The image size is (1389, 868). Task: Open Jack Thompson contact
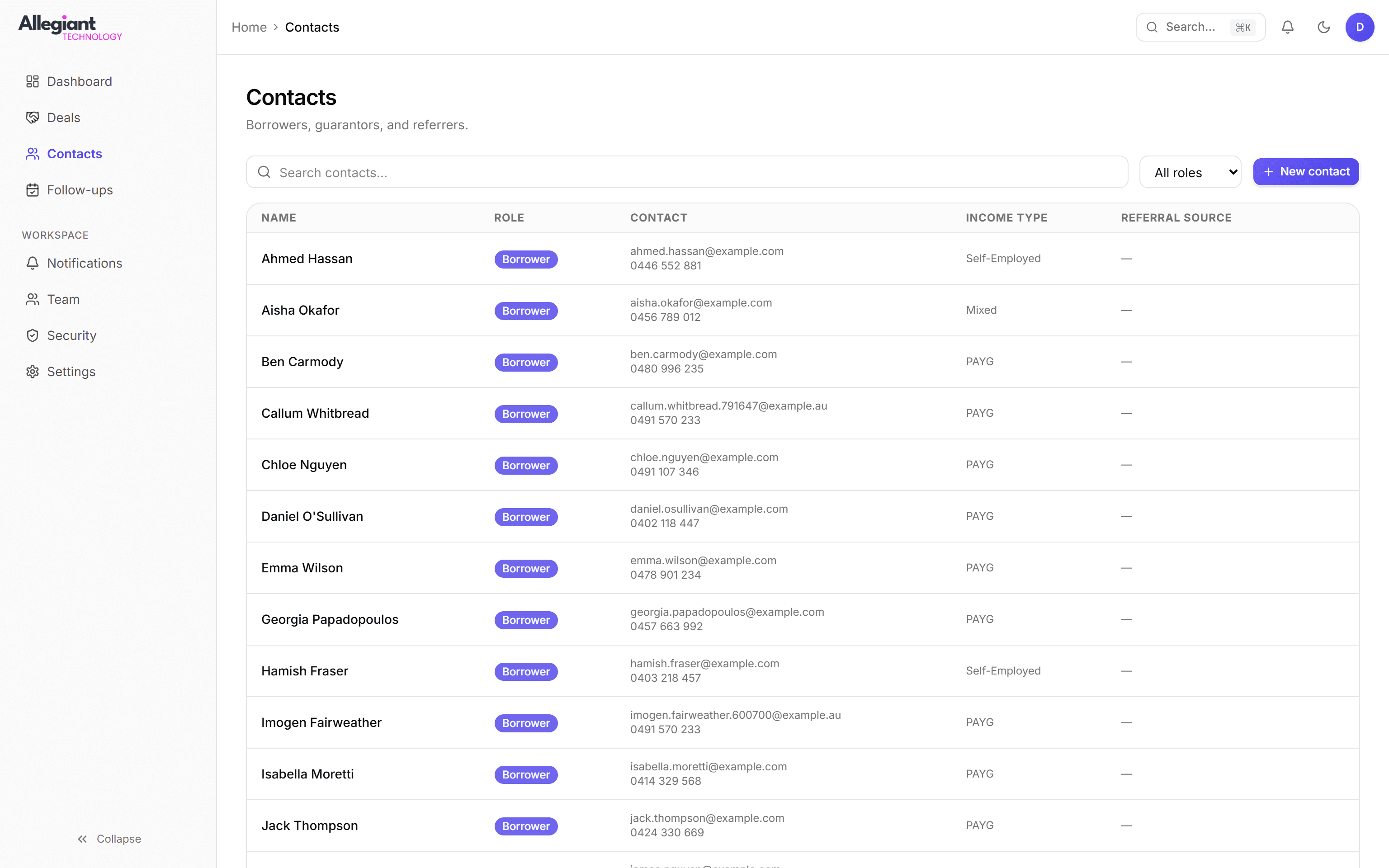click(x=309, y=826)
